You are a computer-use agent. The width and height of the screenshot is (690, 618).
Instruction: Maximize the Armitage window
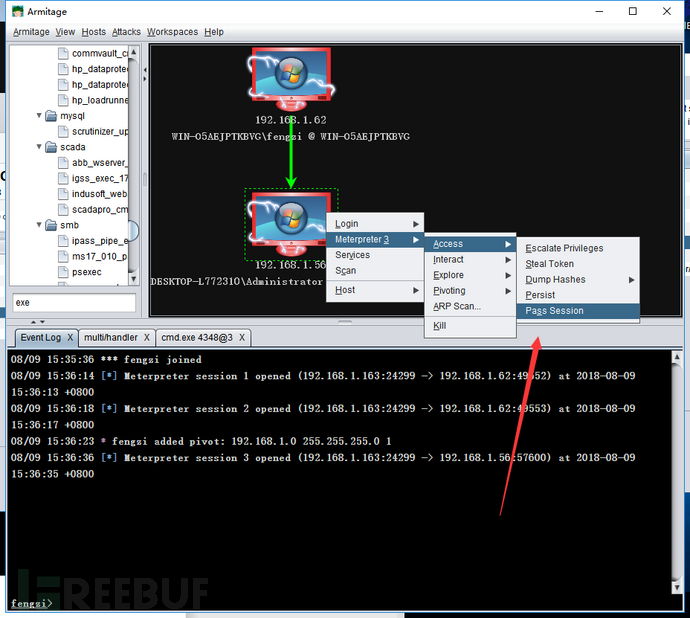pyautogui.click(x=633, y=11)
